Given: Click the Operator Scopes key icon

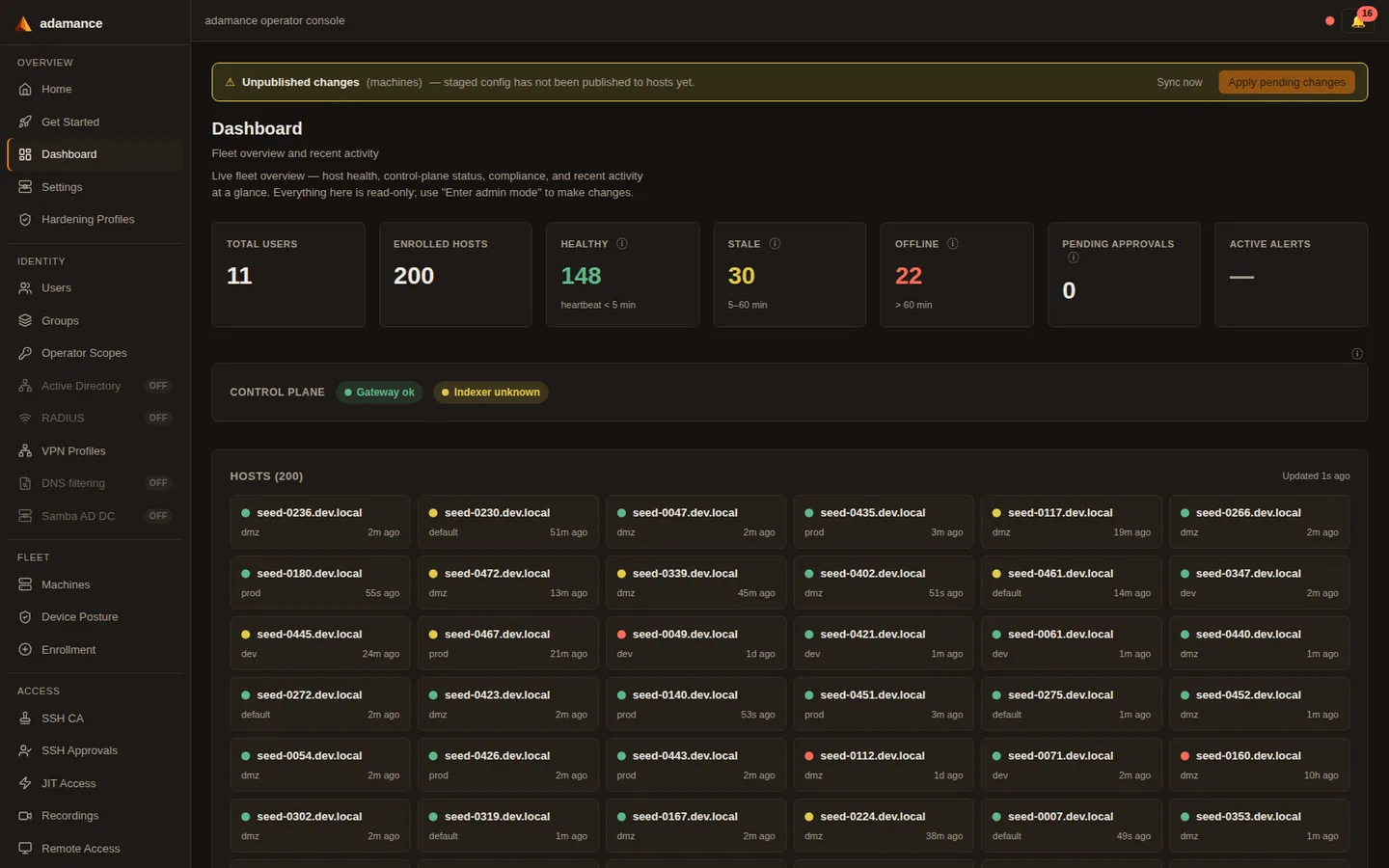Looking at the screenshot, I should [x=25, y=353].
